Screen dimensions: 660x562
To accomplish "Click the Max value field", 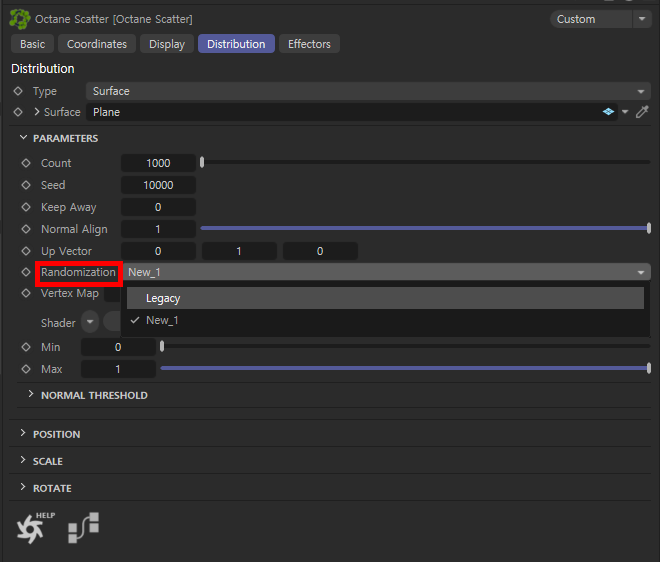I will [x=118, y=369].
